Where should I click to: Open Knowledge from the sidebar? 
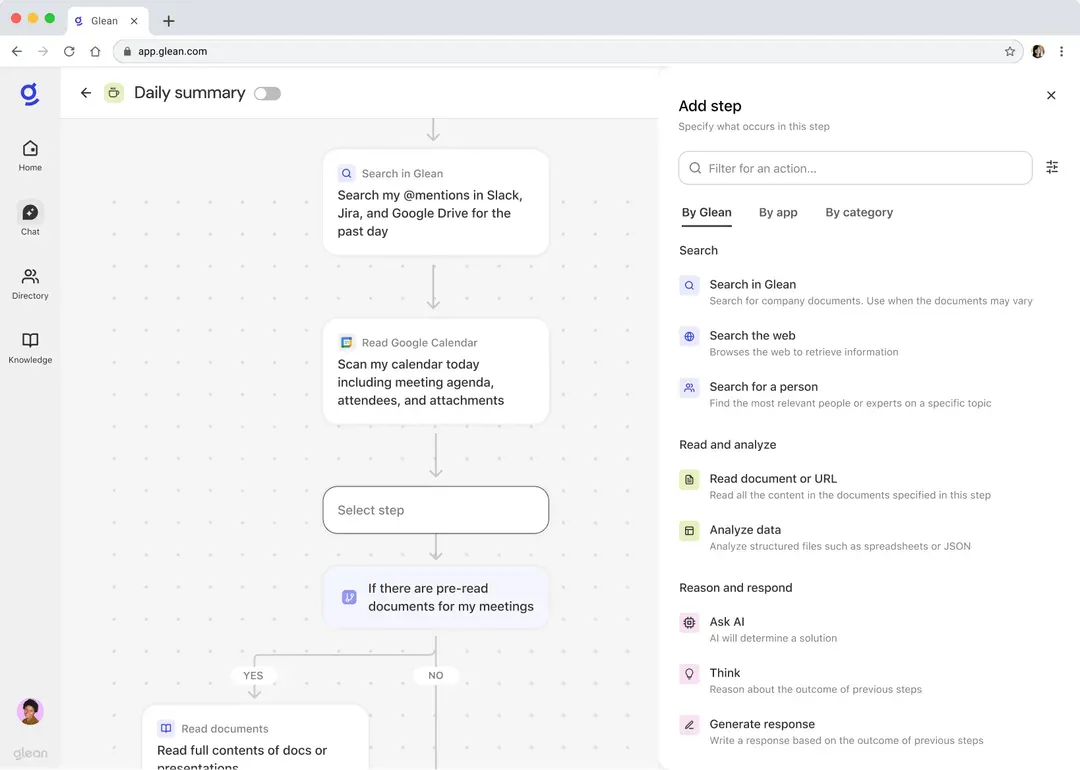point(30,348)
